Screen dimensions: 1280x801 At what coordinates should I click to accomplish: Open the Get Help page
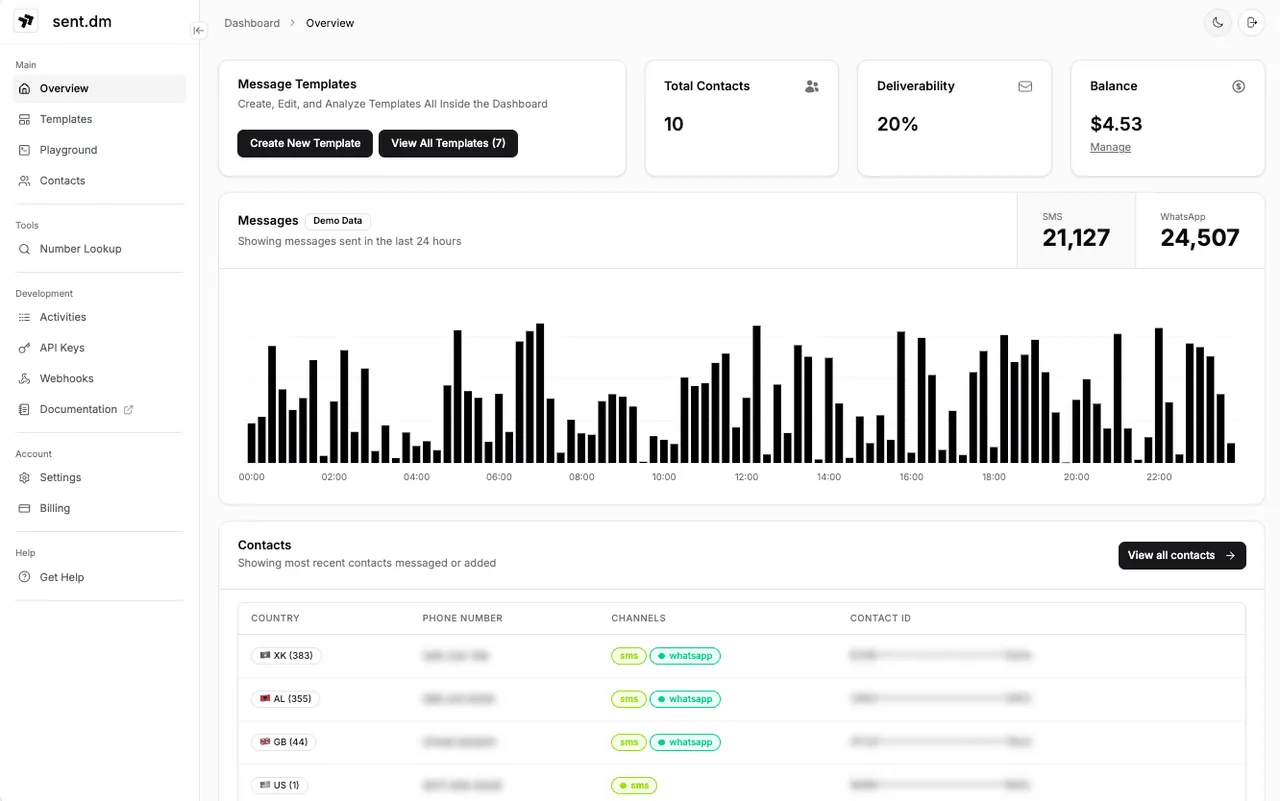click(x=99, y=577)
